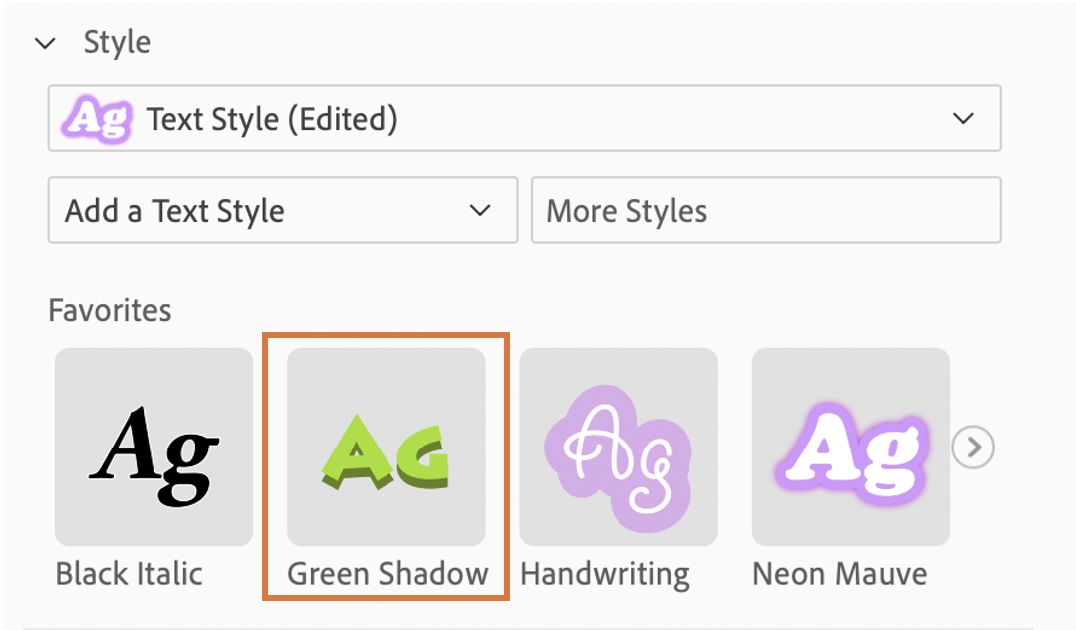1076x630 pixels.
Task: Apply the Black Italic style thumbnail
Action: tap(154, 447)
